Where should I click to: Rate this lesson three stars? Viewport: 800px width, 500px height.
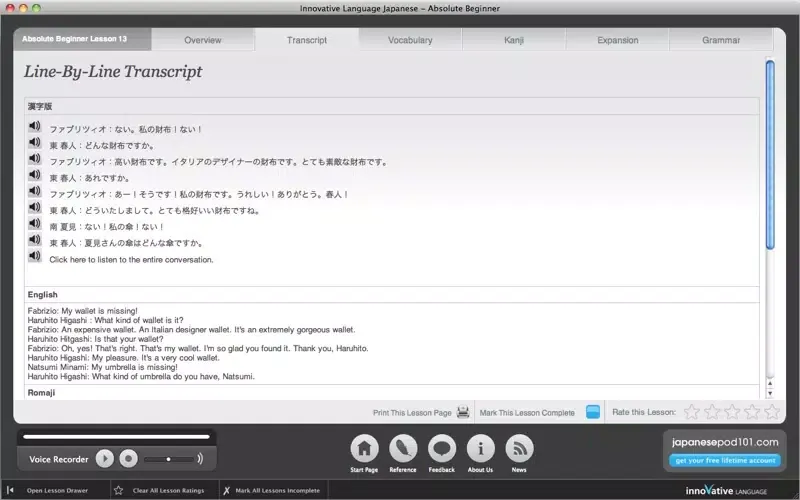pyautogui.click(x=732, y=412)
